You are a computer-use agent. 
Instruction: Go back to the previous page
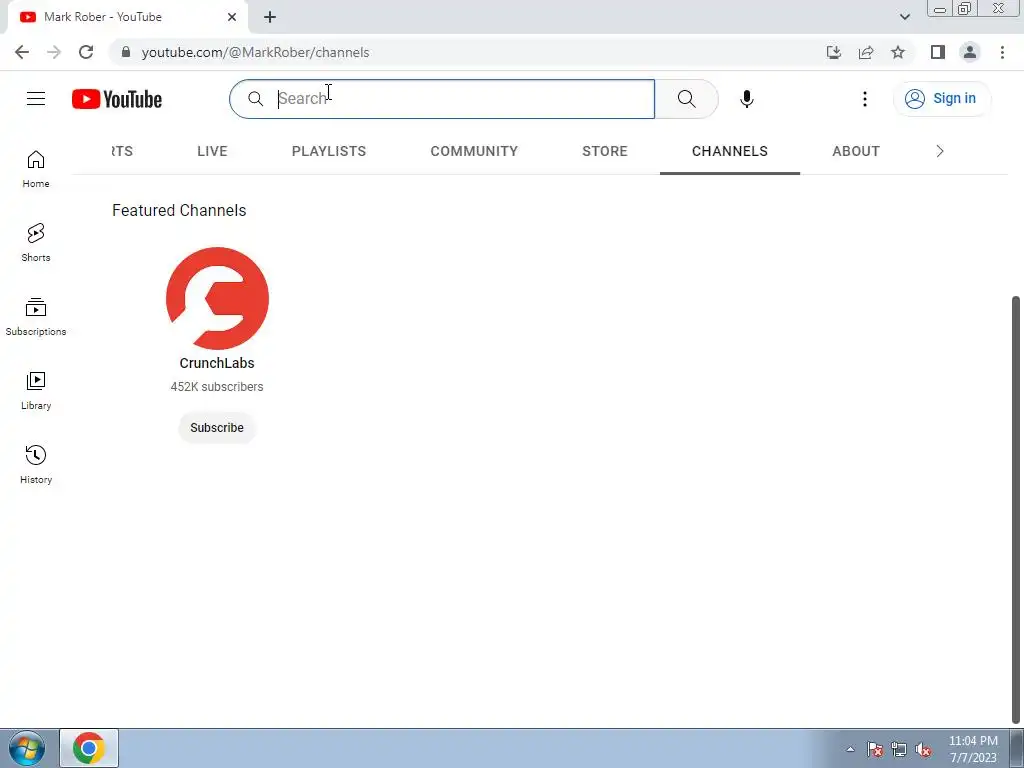[22, 52]
